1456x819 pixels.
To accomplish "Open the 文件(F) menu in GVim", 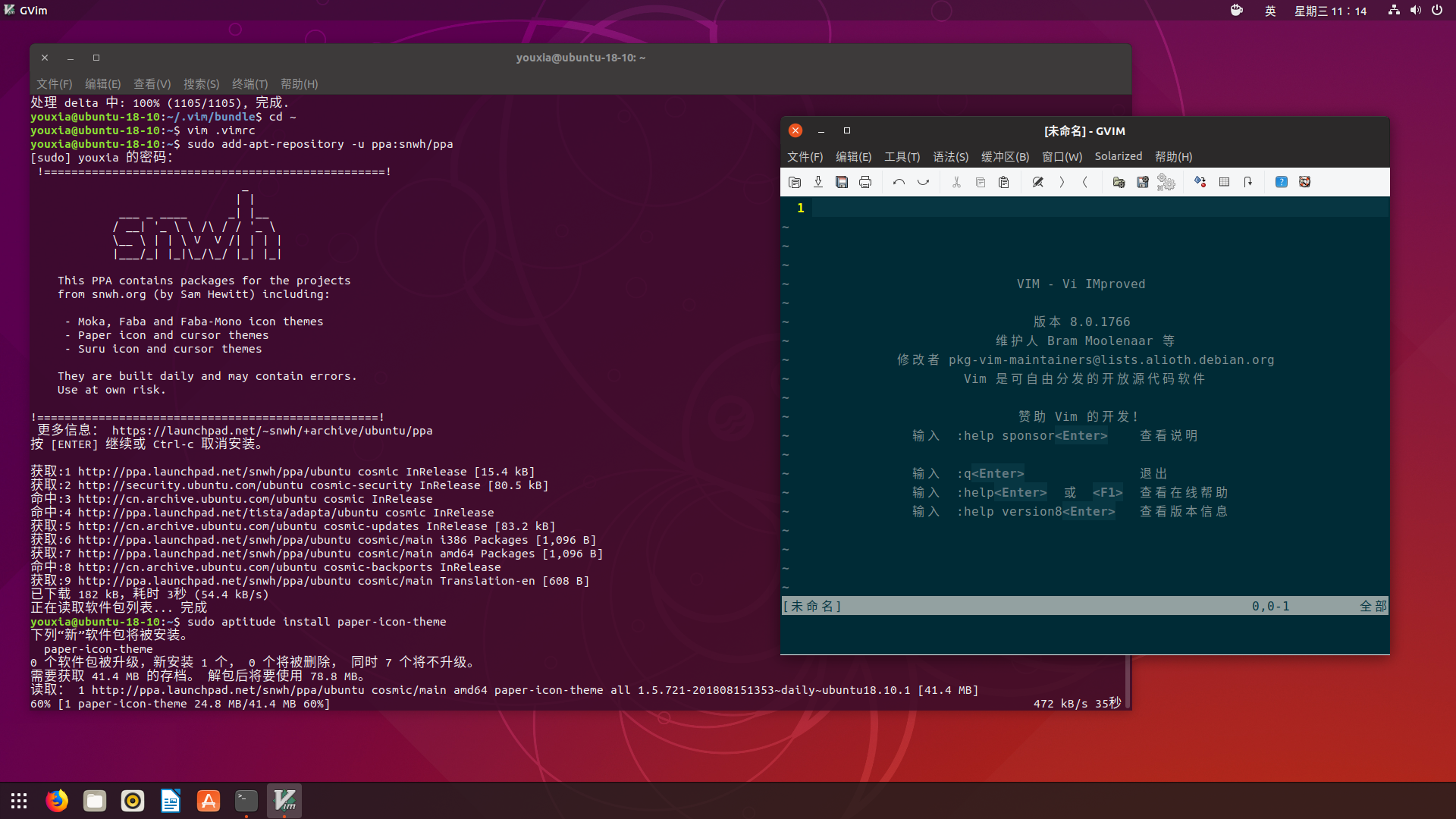I will [x=805, y=157].
